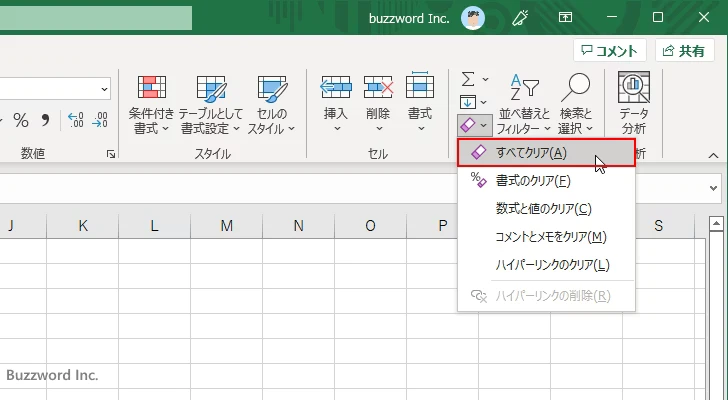The width and height of the screenshot is (728, 400).
Task: Click the Insert cells (挿入) icon
Action: 336,90
